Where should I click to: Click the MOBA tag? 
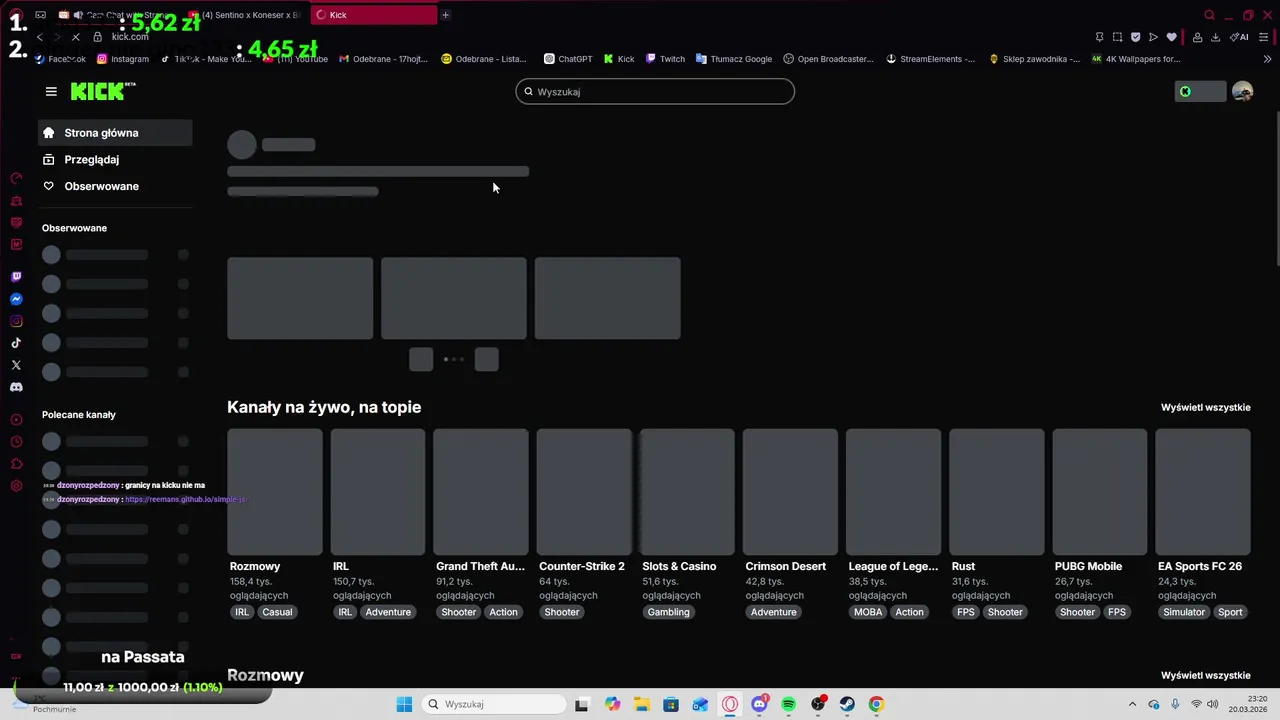[x=868, y=612]
